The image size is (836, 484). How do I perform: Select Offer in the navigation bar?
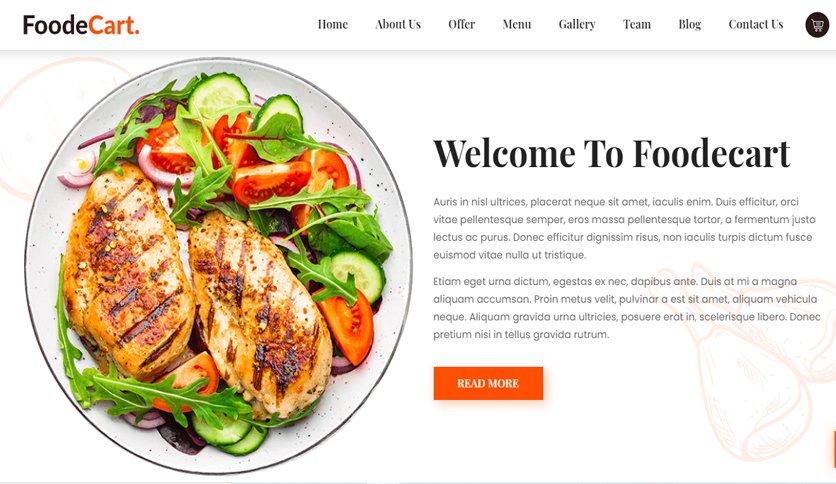(x=461, y=25)
